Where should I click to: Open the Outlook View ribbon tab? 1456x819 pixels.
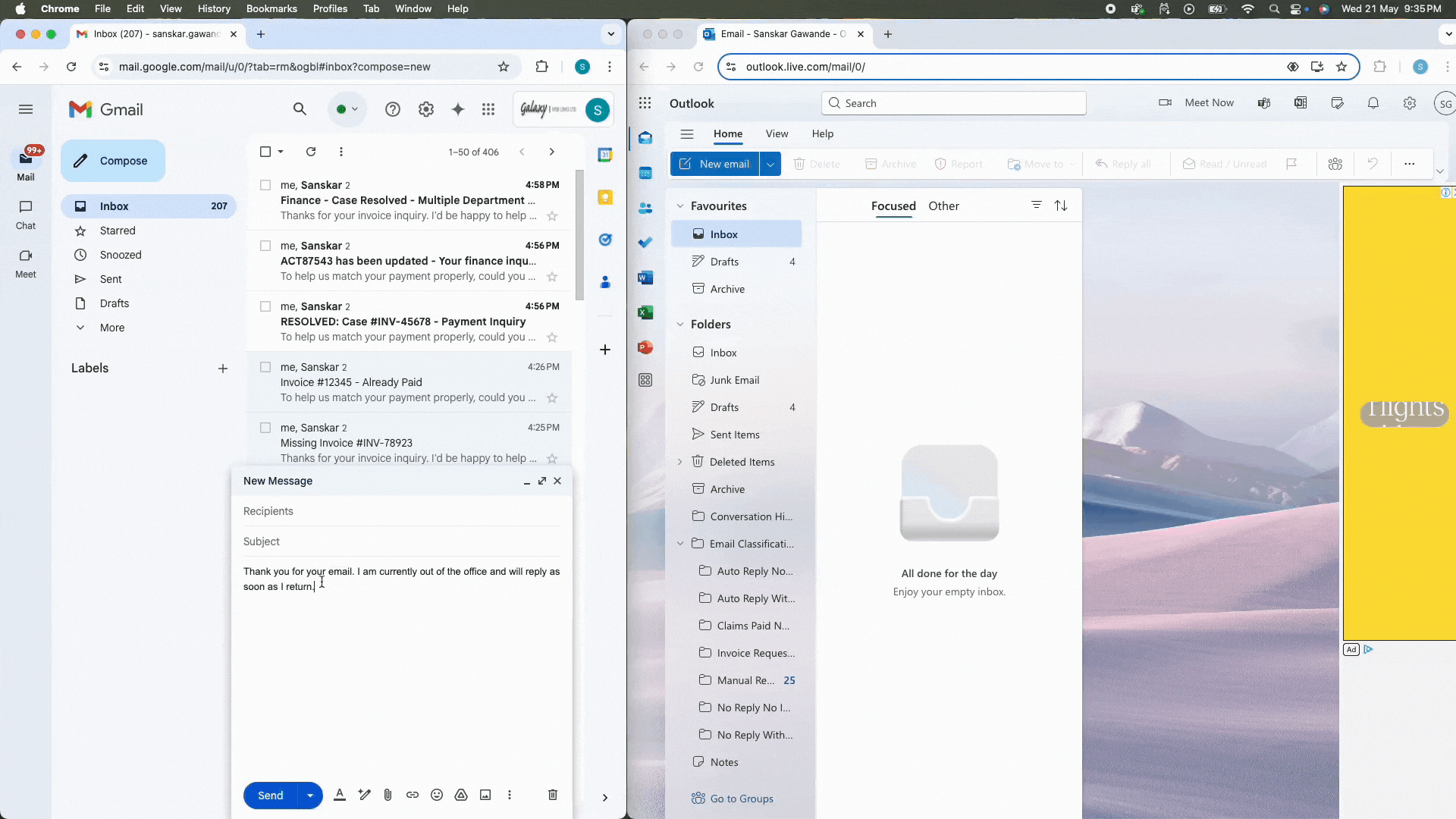777,133
